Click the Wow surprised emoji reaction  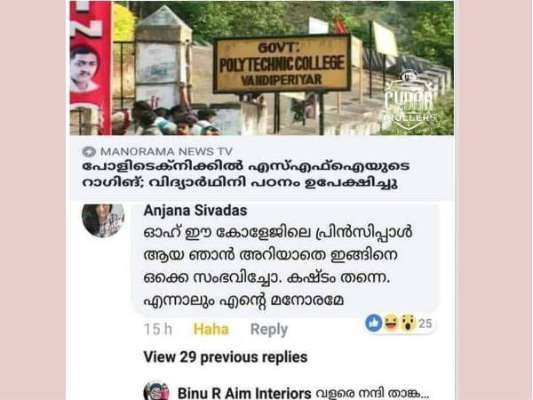(408, 323)
